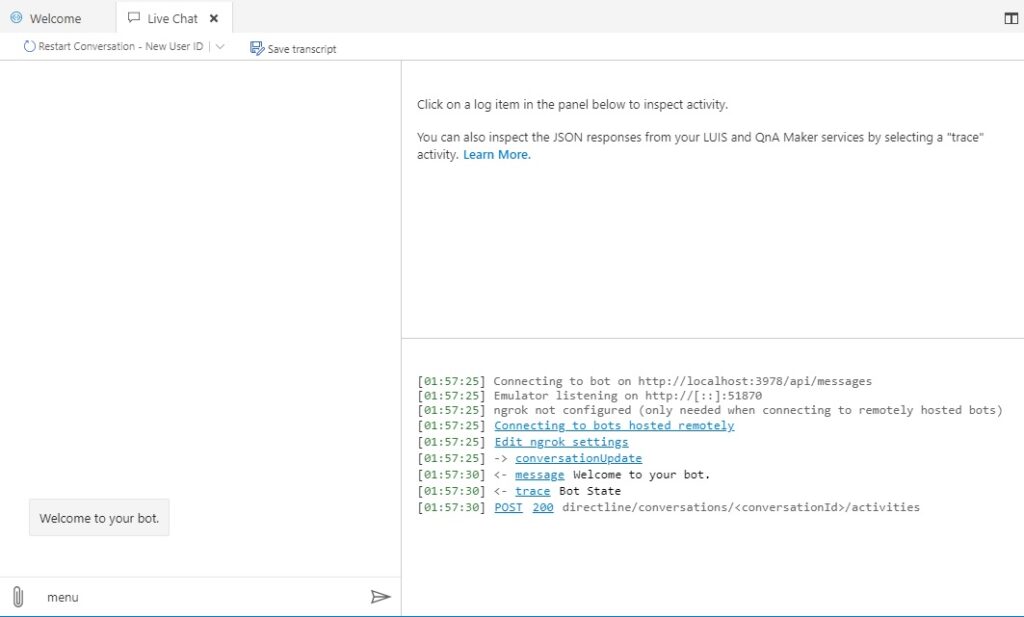1024x617 pixels.
Task: Close the Live Chat tab
Action: (x=214, y=18)
